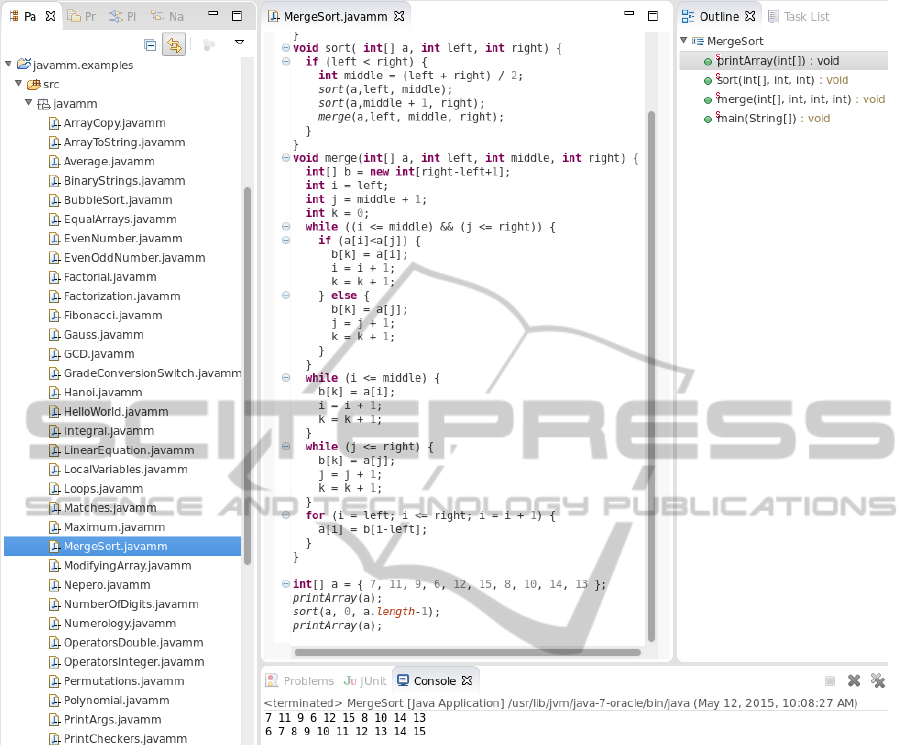The height and width of the screenshot is (745, 913).
Task: Collapse the javamm.examples project node
Action: 9,65
